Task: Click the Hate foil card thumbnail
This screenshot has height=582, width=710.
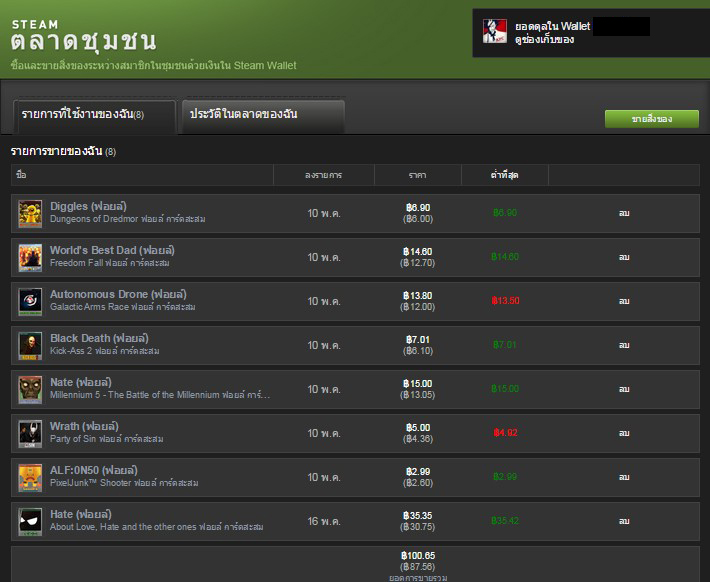Action: pyautogui.click(x=30, y=521)
